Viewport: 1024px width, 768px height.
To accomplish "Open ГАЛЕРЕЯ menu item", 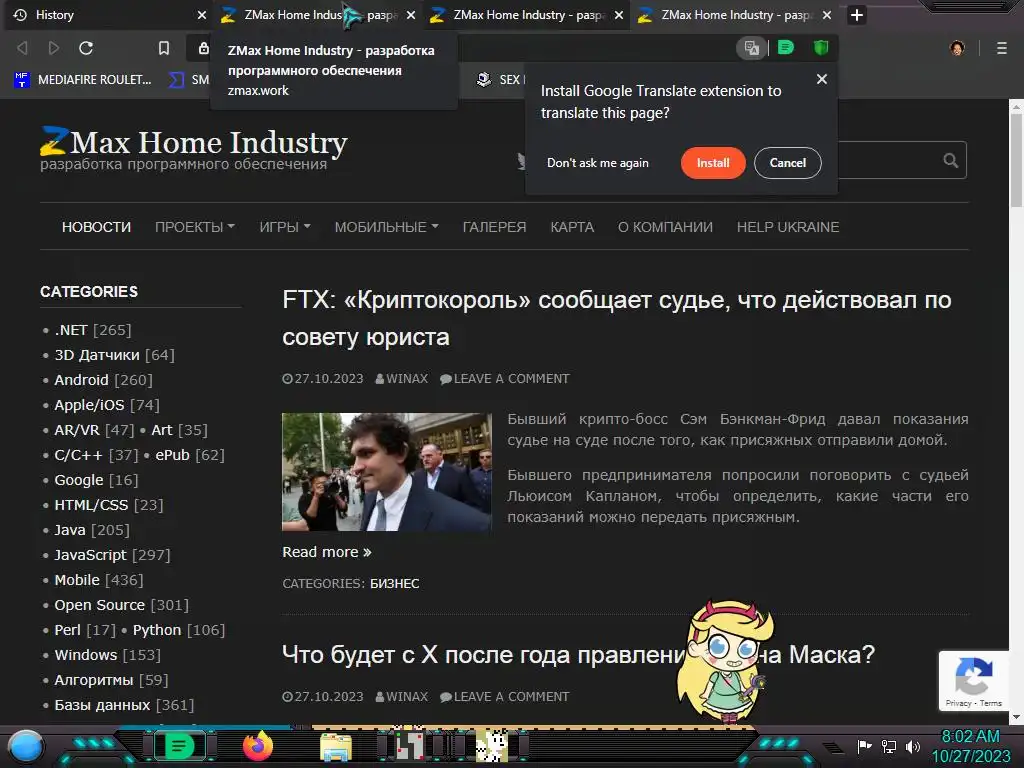I will coord(494,227).
